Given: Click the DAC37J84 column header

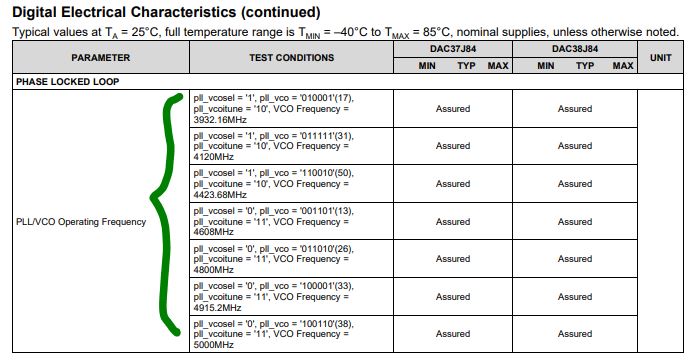Looking at the screenshot, I should click(x=453, y=49).
